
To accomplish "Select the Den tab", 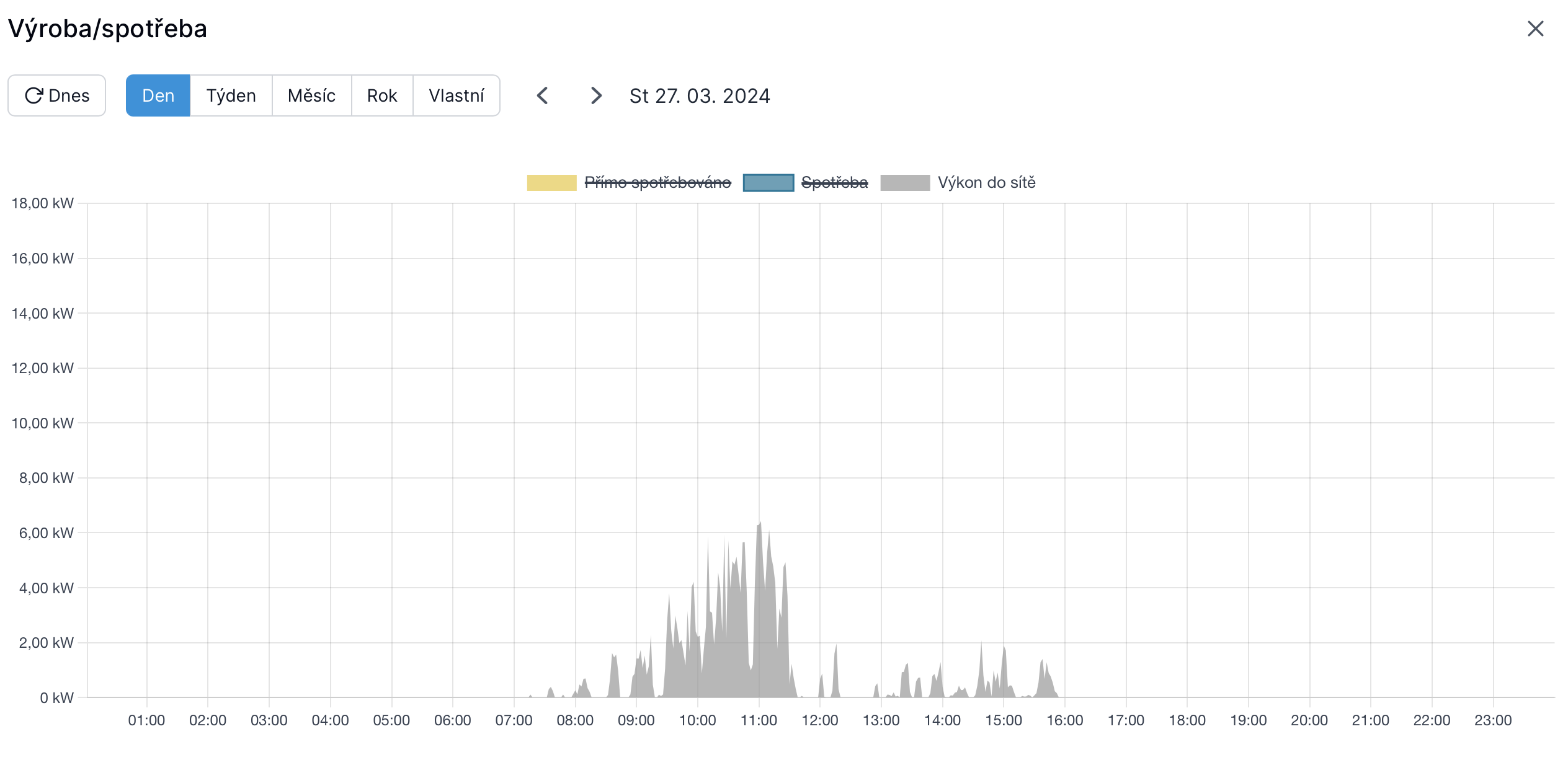I will pos(158,95).
